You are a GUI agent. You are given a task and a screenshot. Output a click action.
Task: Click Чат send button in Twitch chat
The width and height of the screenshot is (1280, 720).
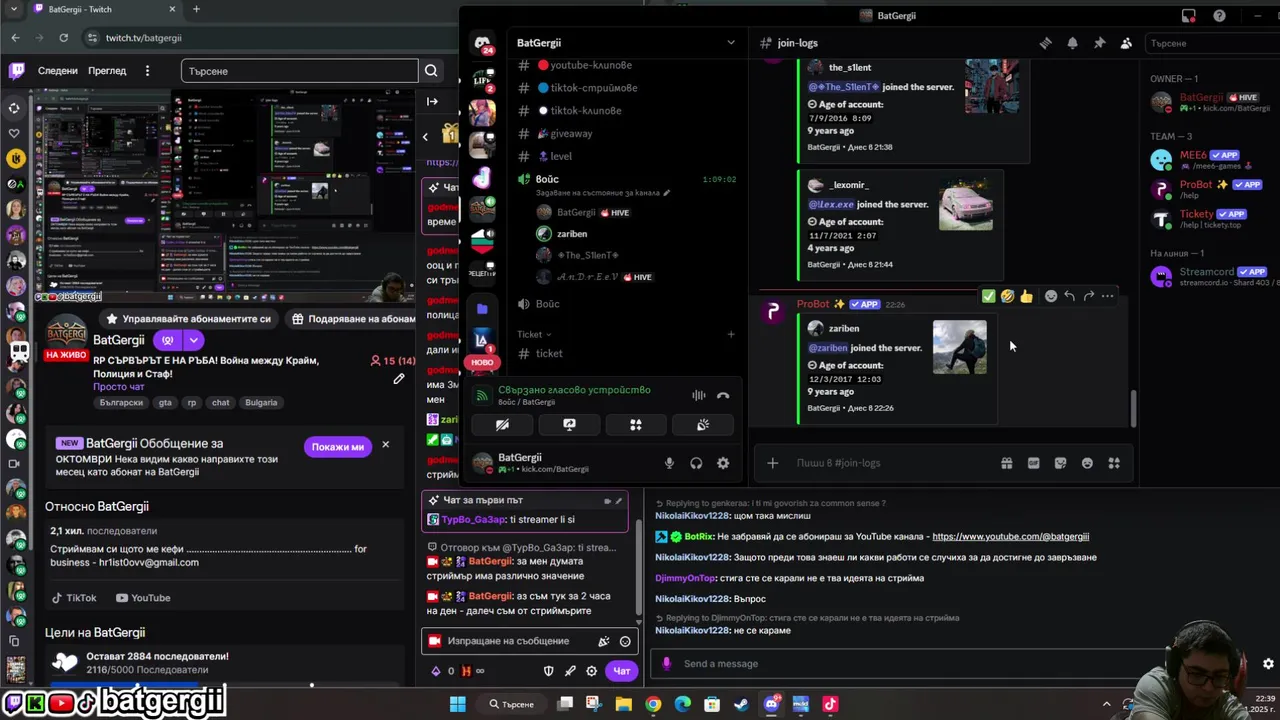point(622,671)
